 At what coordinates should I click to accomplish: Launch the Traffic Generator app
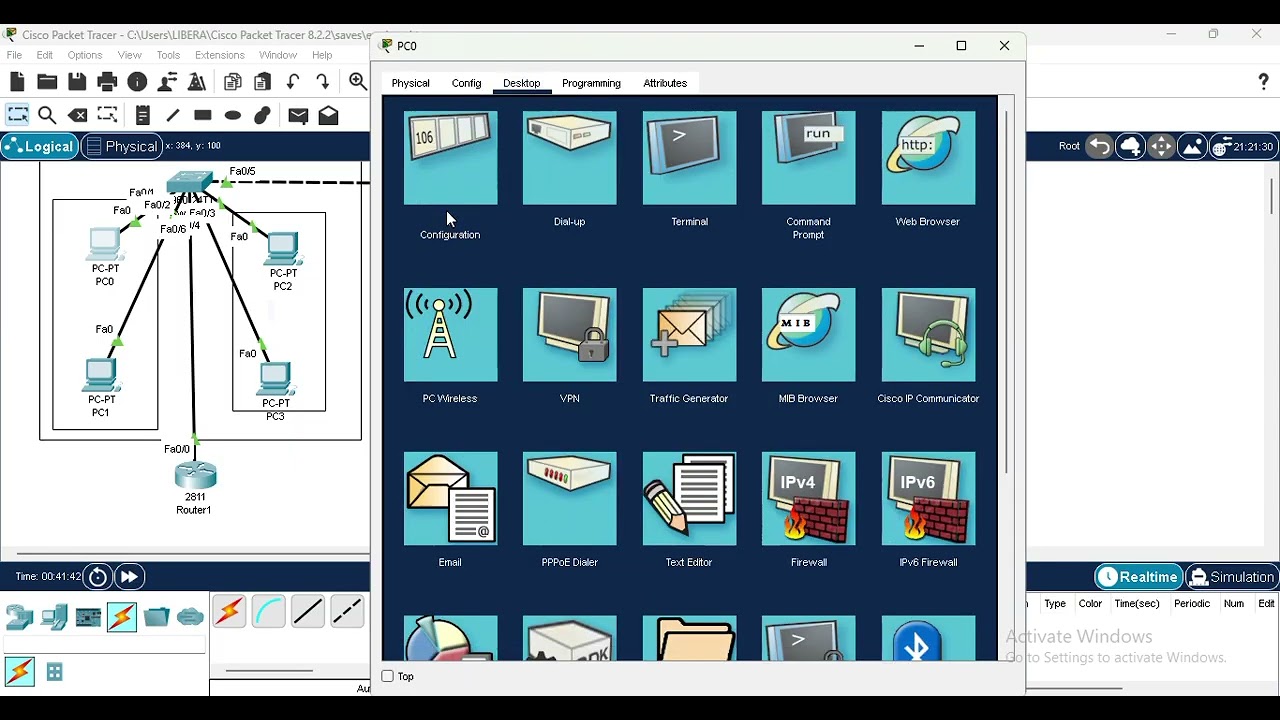689,335
